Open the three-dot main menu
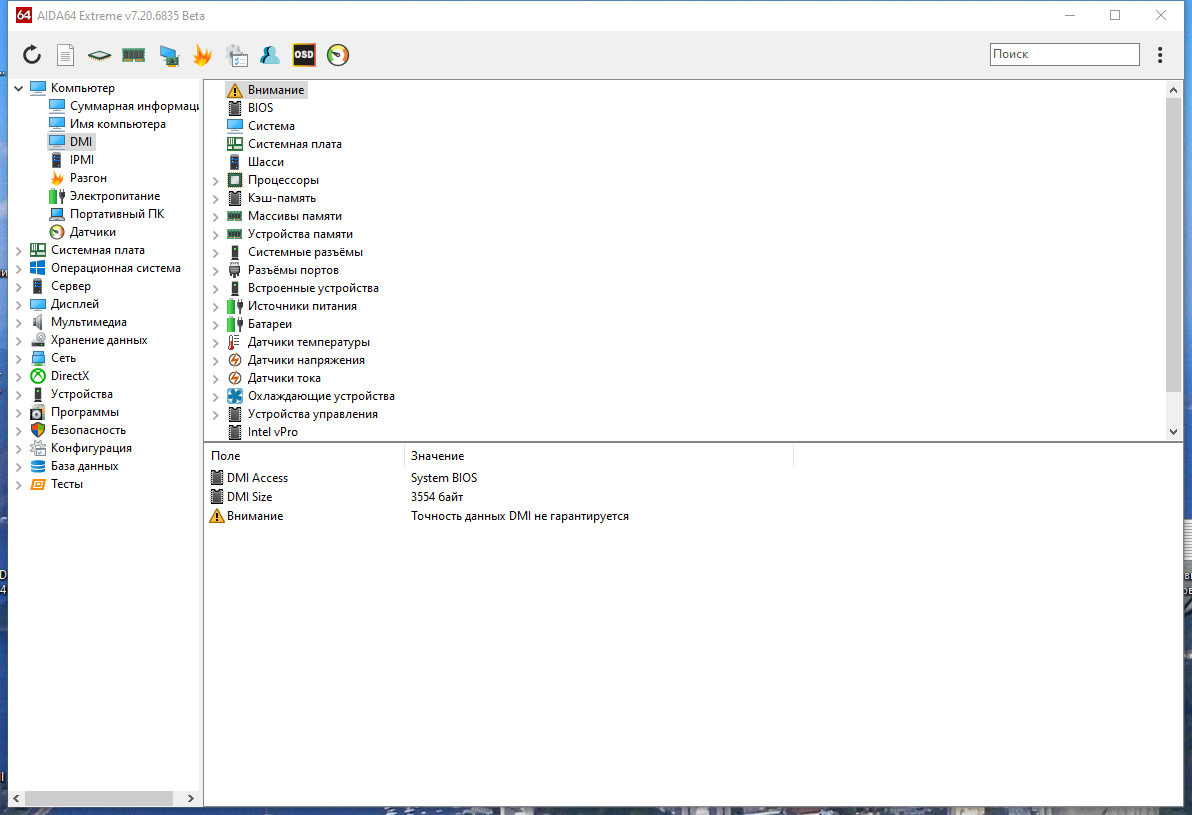The width and height of the screenshot is (1192, 815). coord(1159,55)
